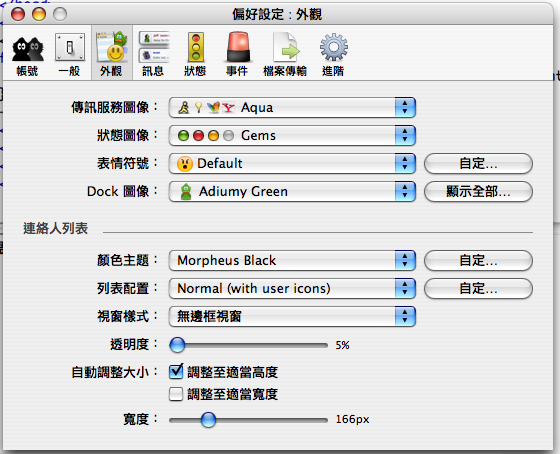Click the 透明度 slider knob
Viewport: 560px width, 454px height.
(177, 345)
